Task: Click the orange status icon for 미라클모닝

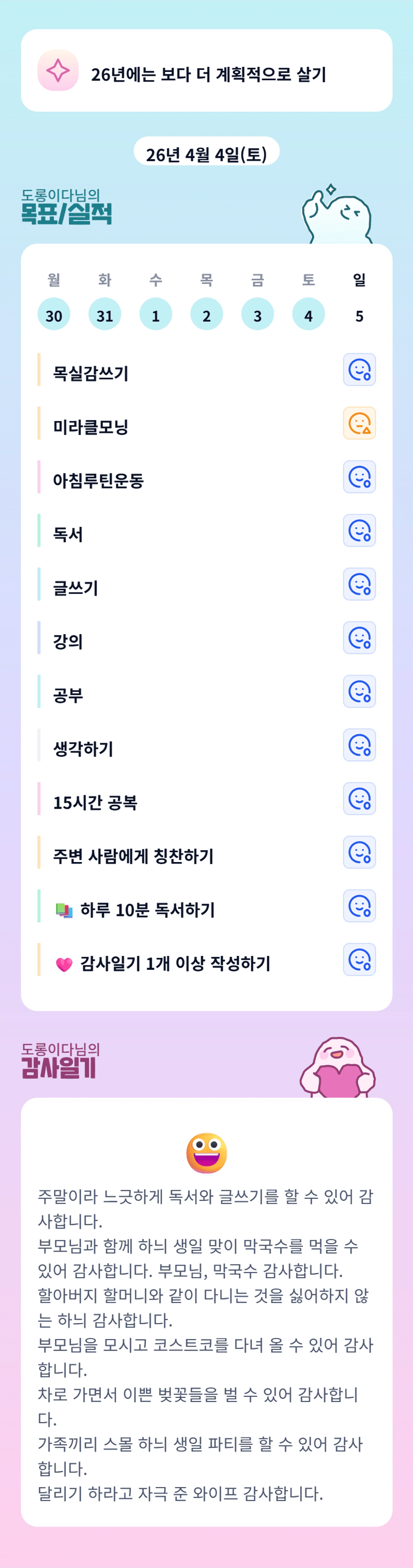Action: pos(360,423)
